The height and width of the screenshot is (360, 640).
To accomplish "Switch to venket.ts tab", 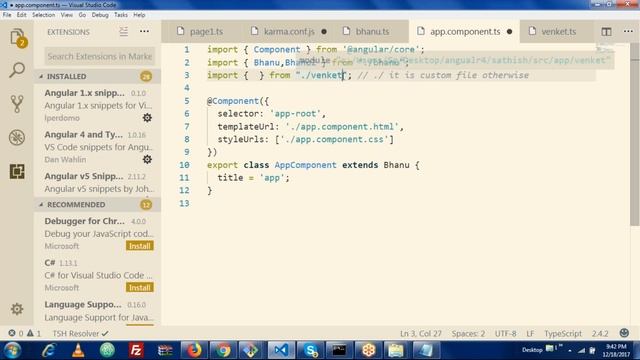I will pos(557,31).
